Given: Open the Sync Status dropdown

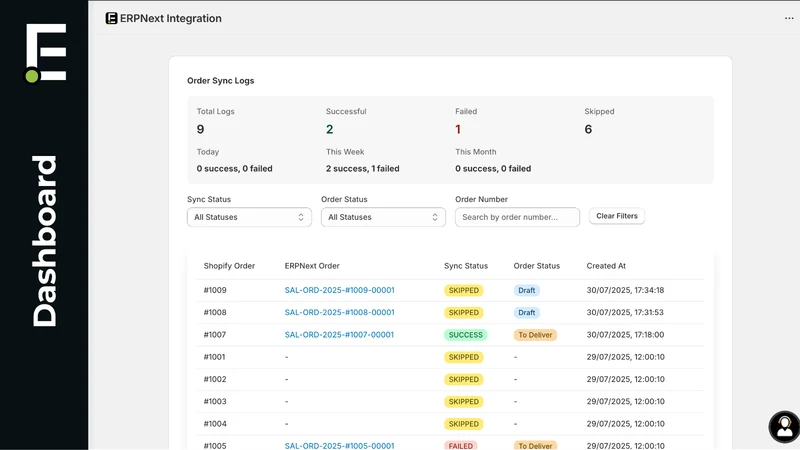Looking at the screenshot, I should coord(249,217).
